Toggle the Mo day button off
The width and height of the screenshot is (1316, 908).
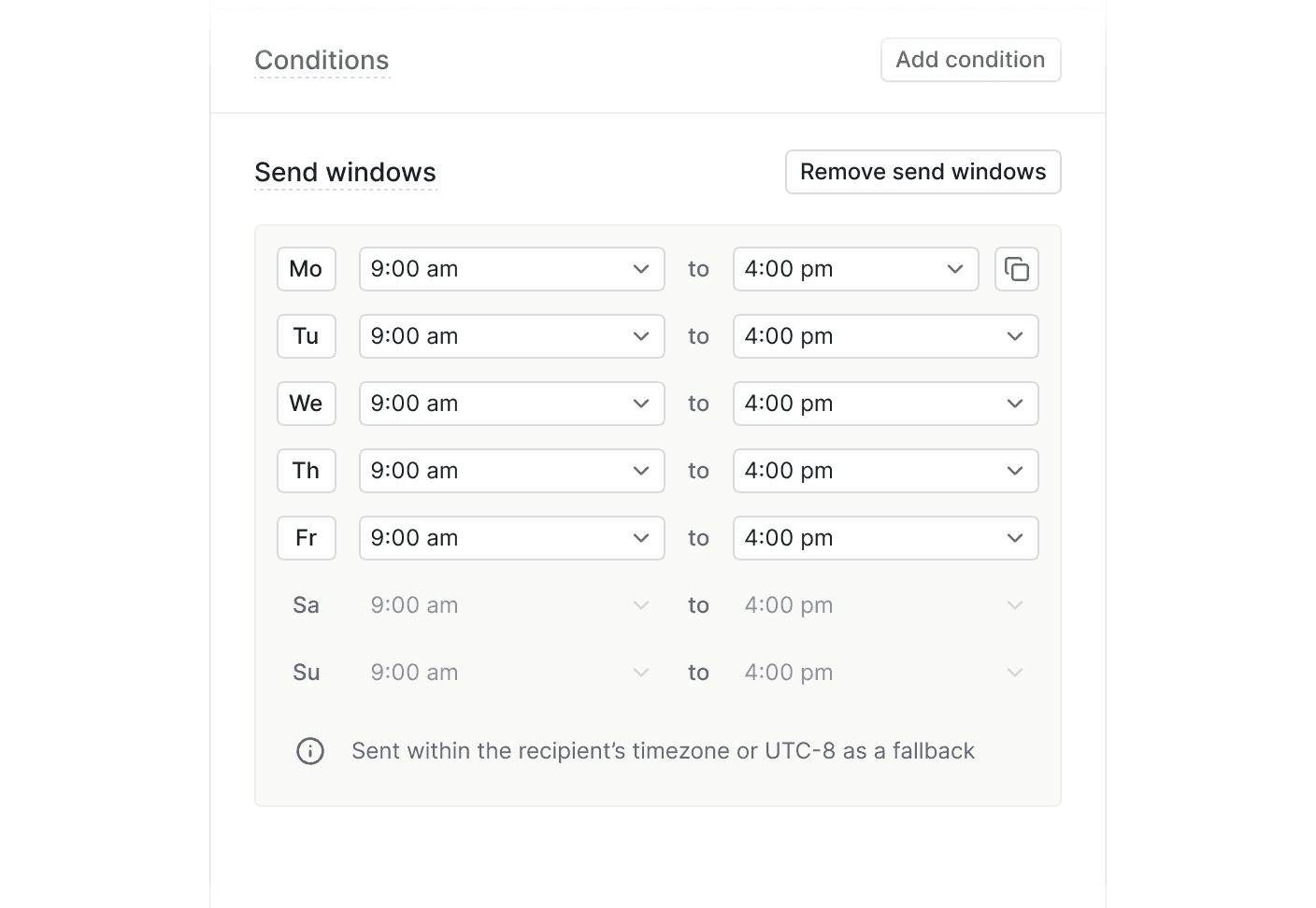(x=306, y=269)
